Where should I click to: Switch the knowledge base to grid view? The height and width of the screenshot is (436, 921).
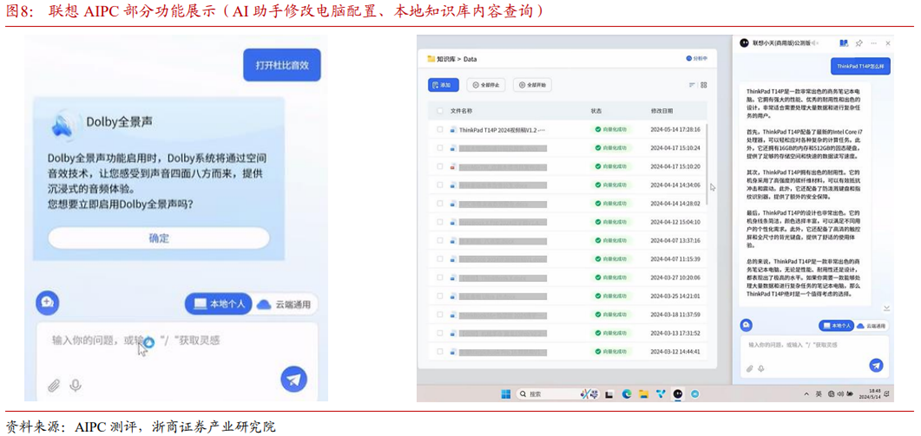[x=704, y=85]
